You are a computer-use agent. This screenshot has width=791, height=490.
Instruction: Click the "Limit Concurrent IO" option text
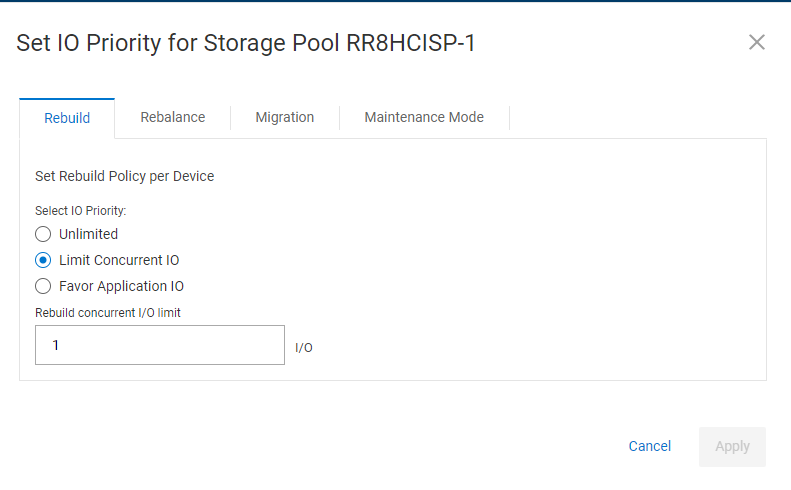point(119,260)
